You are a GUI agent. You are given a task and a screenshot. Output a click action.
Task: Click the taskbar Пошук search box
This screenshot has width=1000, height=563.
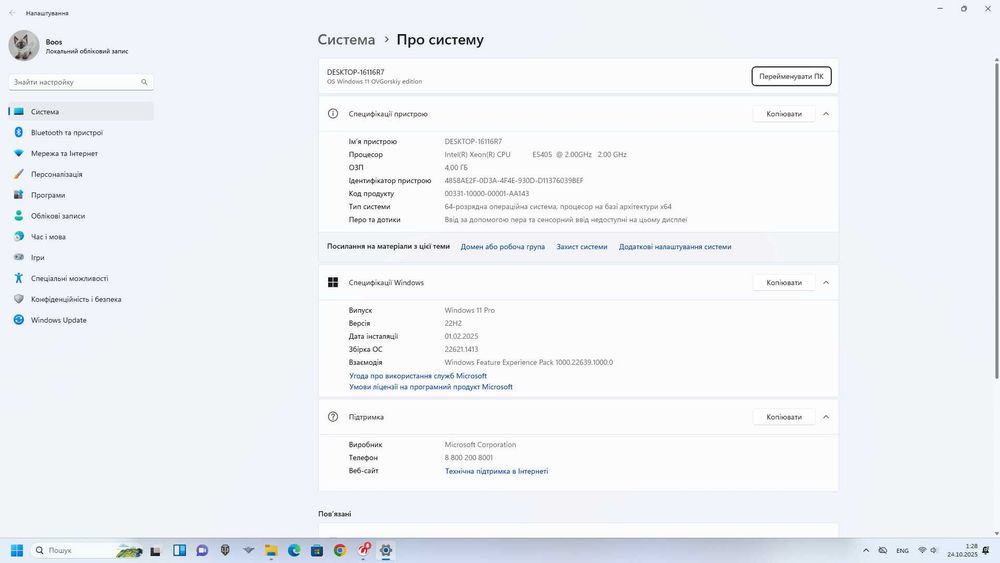(x=87, y=550)
